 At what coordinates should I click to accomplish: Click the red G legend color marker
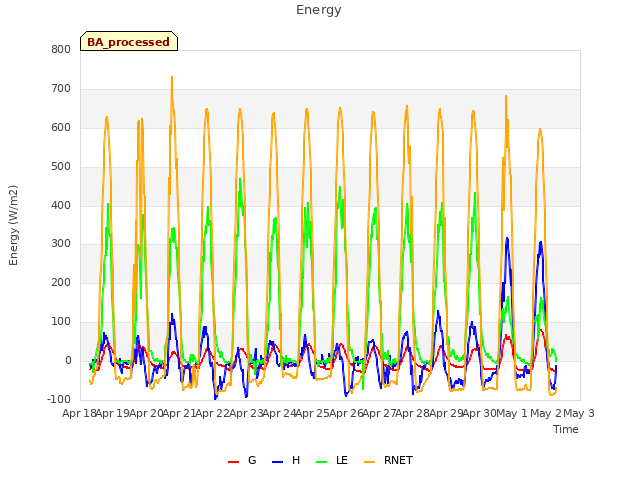pos(233,462)
